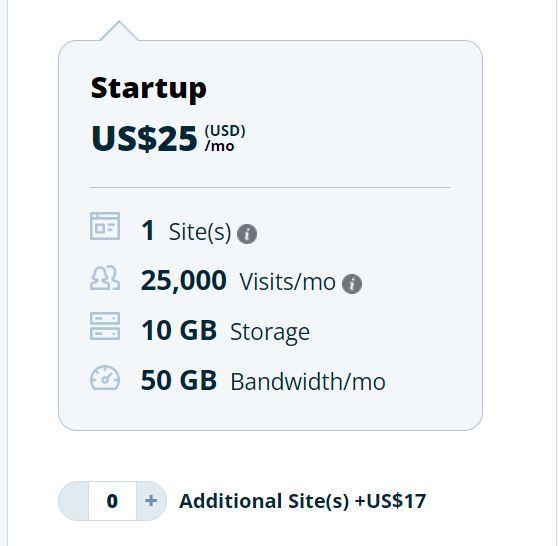This screenshot has height=546, width=558.
Task: Click the visitors people icon
Action: (x=105, y=277)
